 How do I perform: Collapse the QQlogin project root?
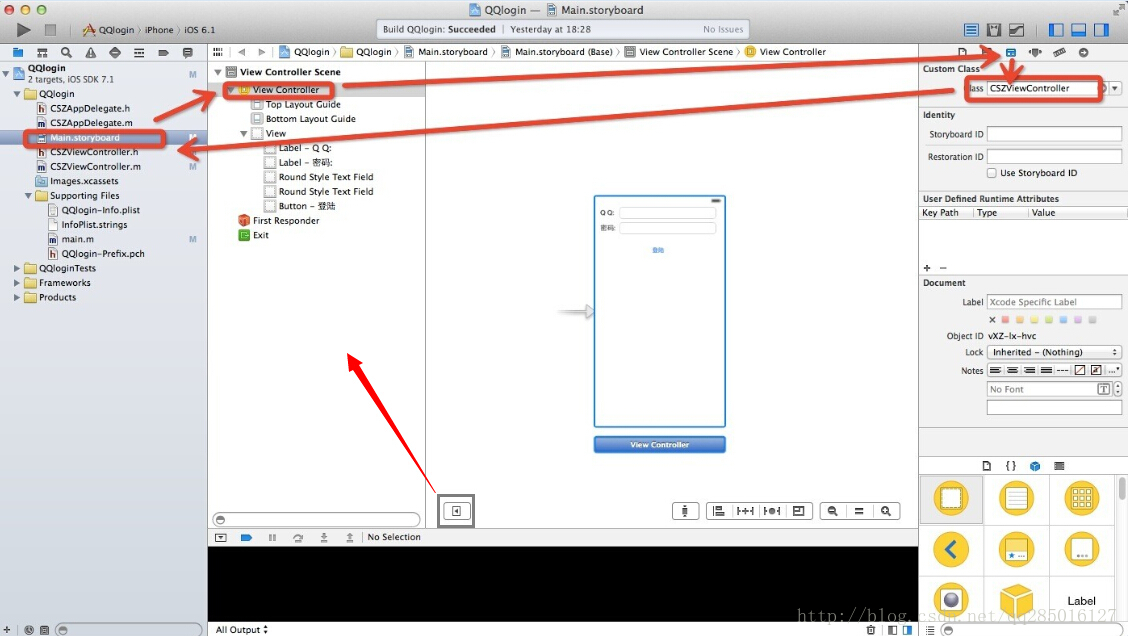(x=6, y=73)
